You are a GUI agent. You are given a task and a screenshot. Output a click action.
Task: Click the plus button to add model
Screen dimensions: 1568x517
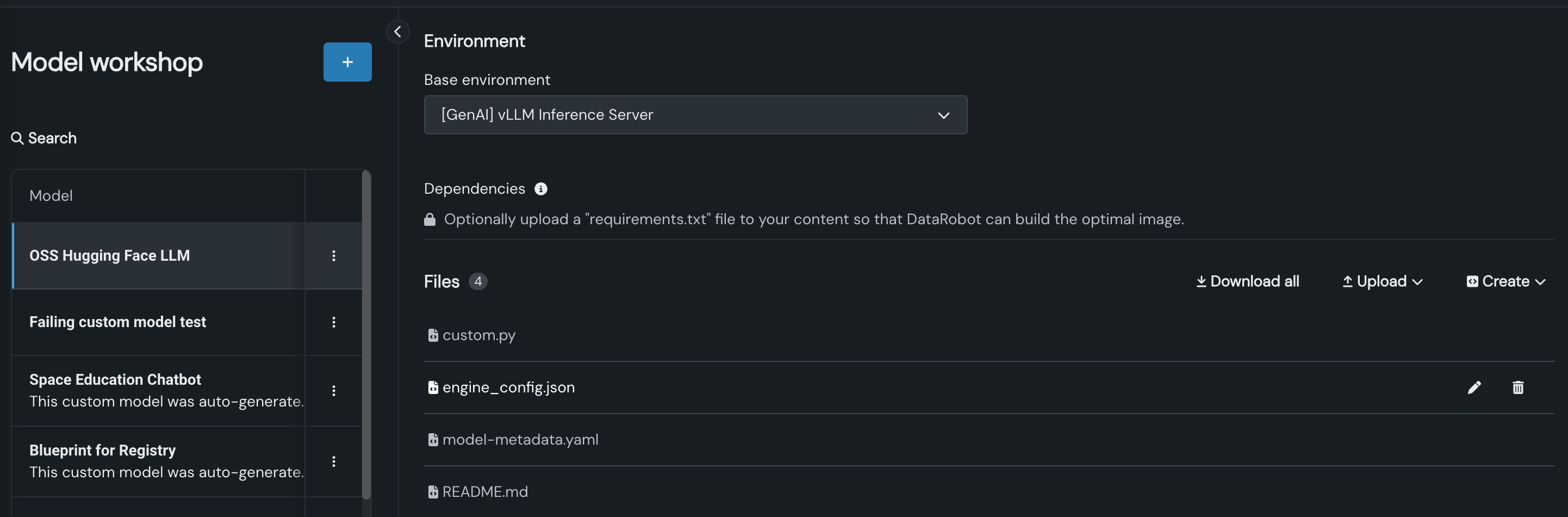click(347, 62)
